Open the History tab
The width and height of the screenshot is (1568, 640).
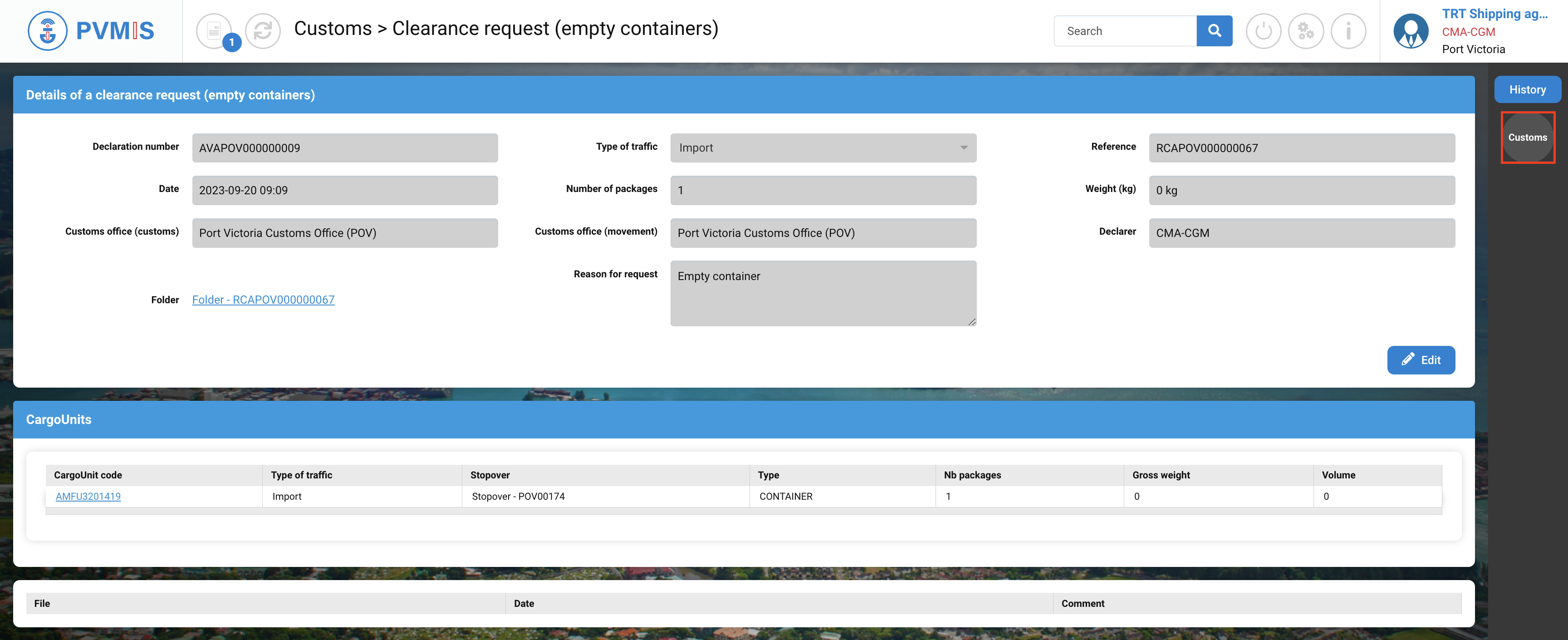[1527, 89]
